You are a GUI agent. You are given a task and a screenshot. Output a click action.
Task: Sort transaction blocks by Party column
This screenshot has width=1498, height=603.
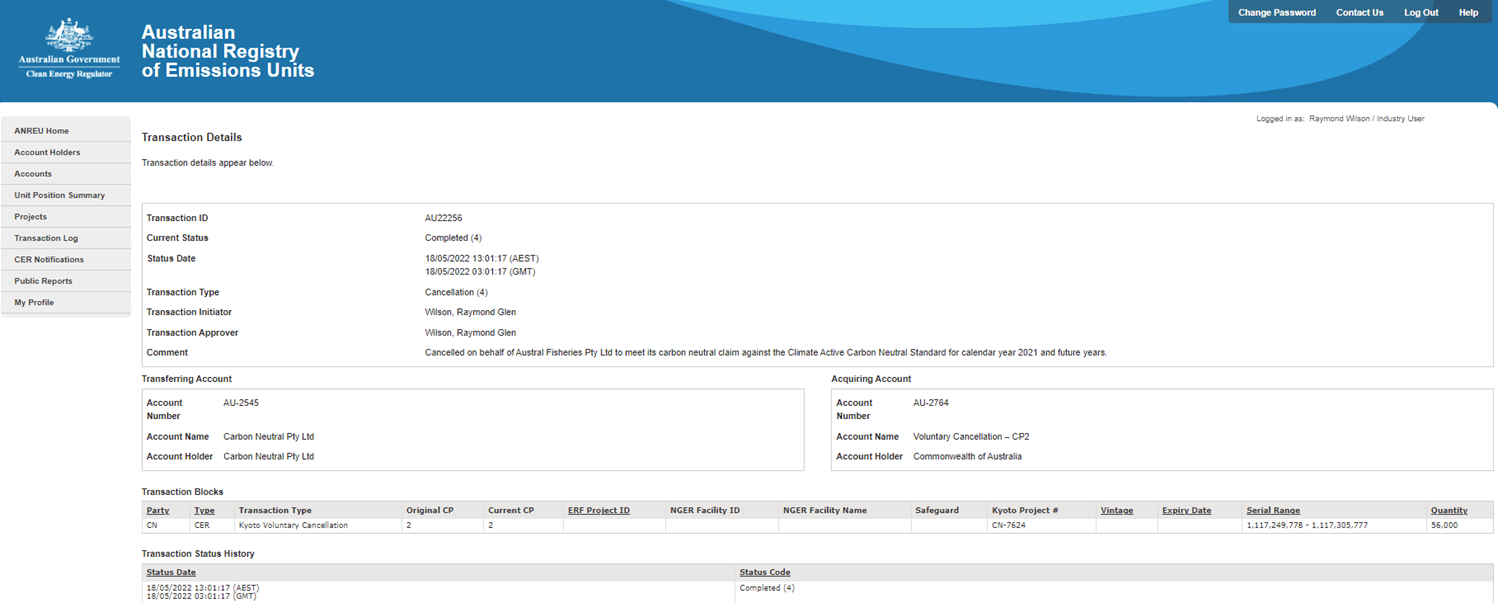point(158,510)
